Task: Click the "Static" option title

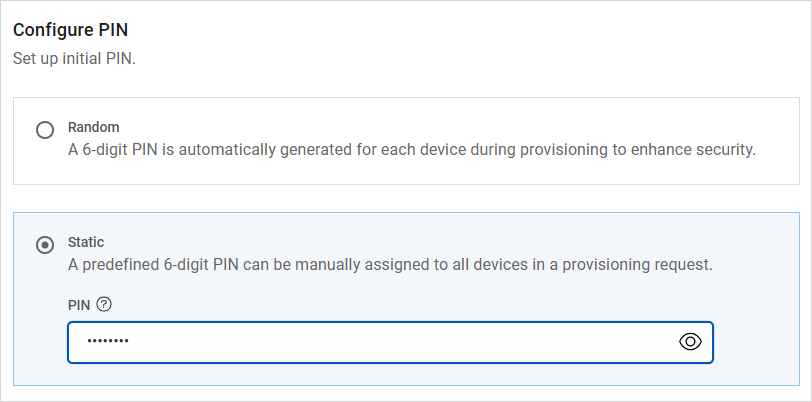Action: click(x=86, y=241)
